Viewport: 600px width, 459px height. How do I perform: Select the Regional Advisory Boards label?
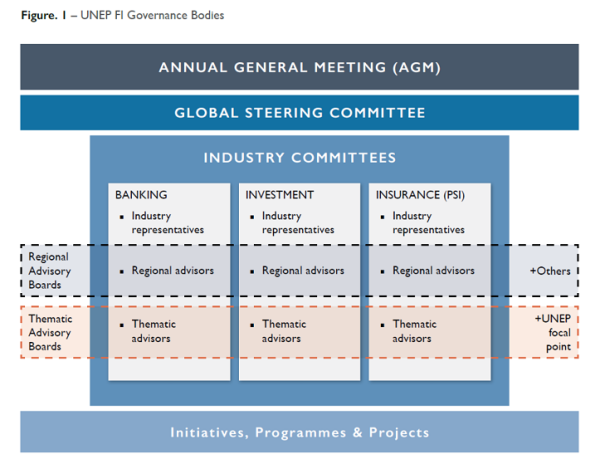click(x=50, y=270)
